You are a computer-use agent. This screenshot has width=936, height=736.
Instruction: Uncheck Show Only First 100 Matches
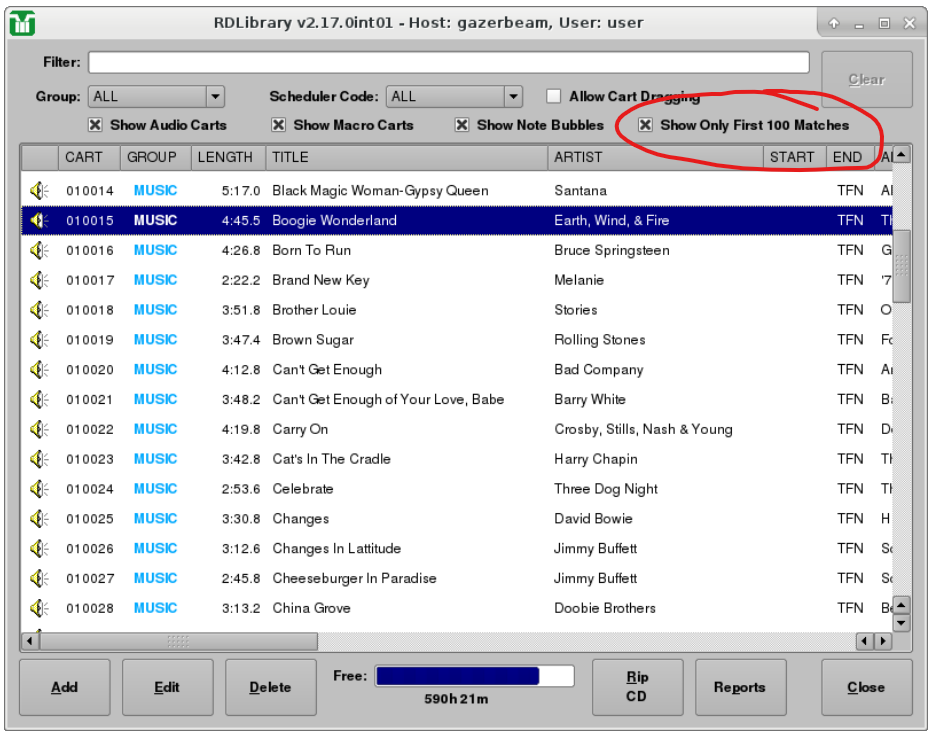coord(645,125)
